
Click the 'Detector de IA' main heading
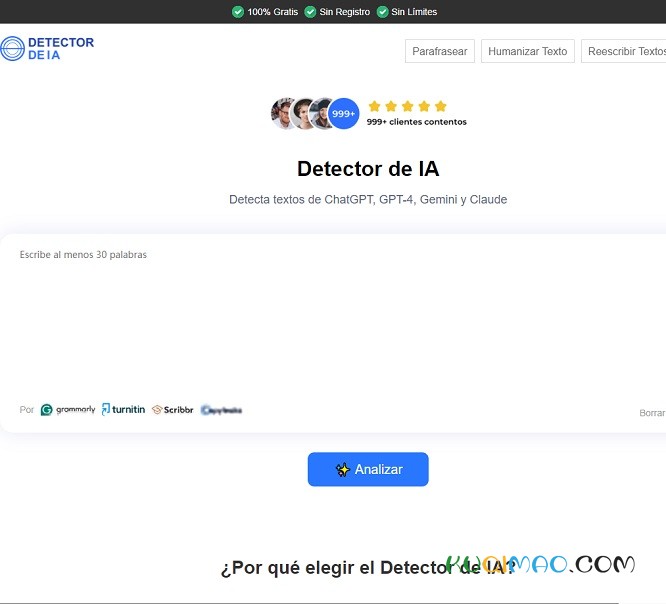367,169
